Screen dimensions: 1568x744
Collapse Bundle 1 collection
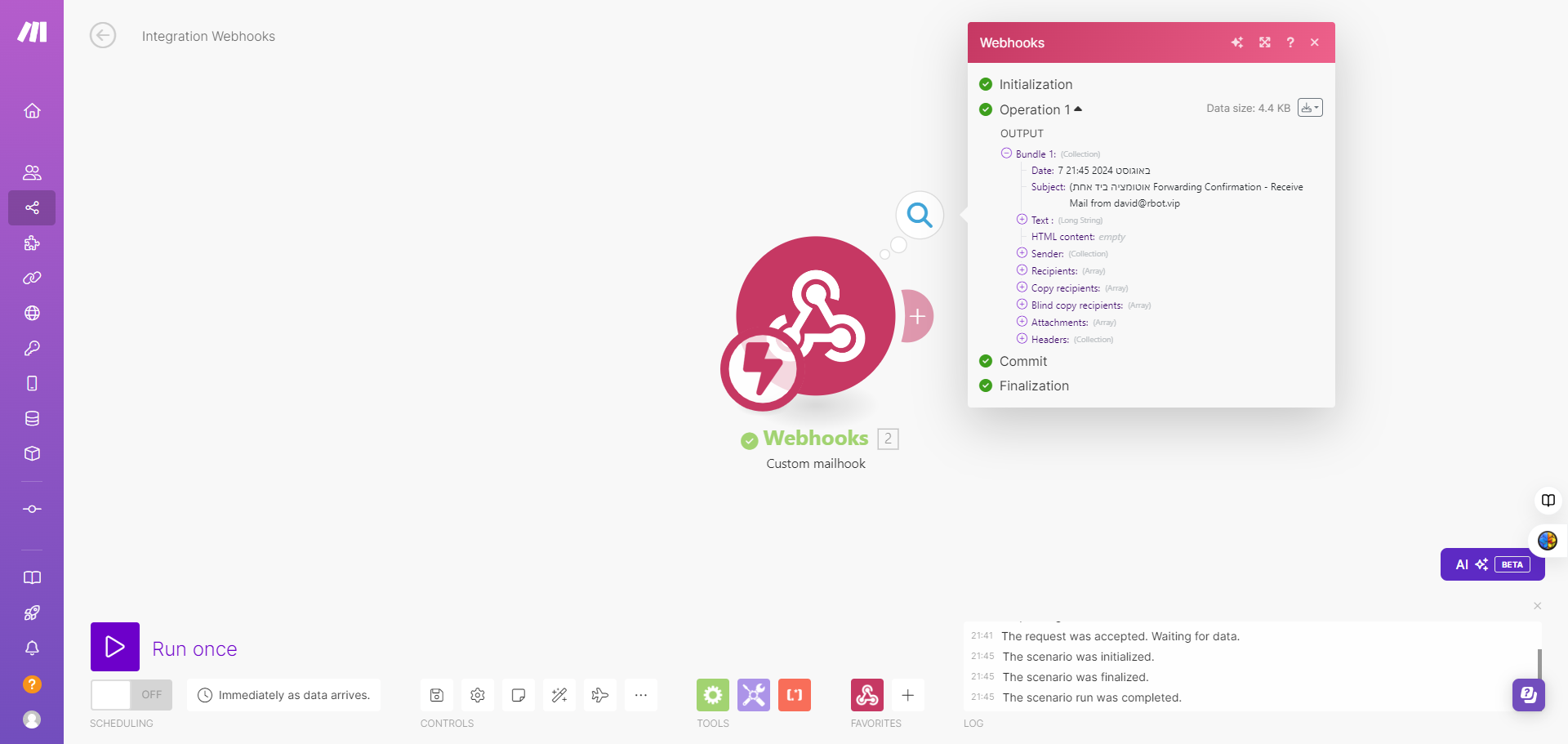tap(1006, 153)
